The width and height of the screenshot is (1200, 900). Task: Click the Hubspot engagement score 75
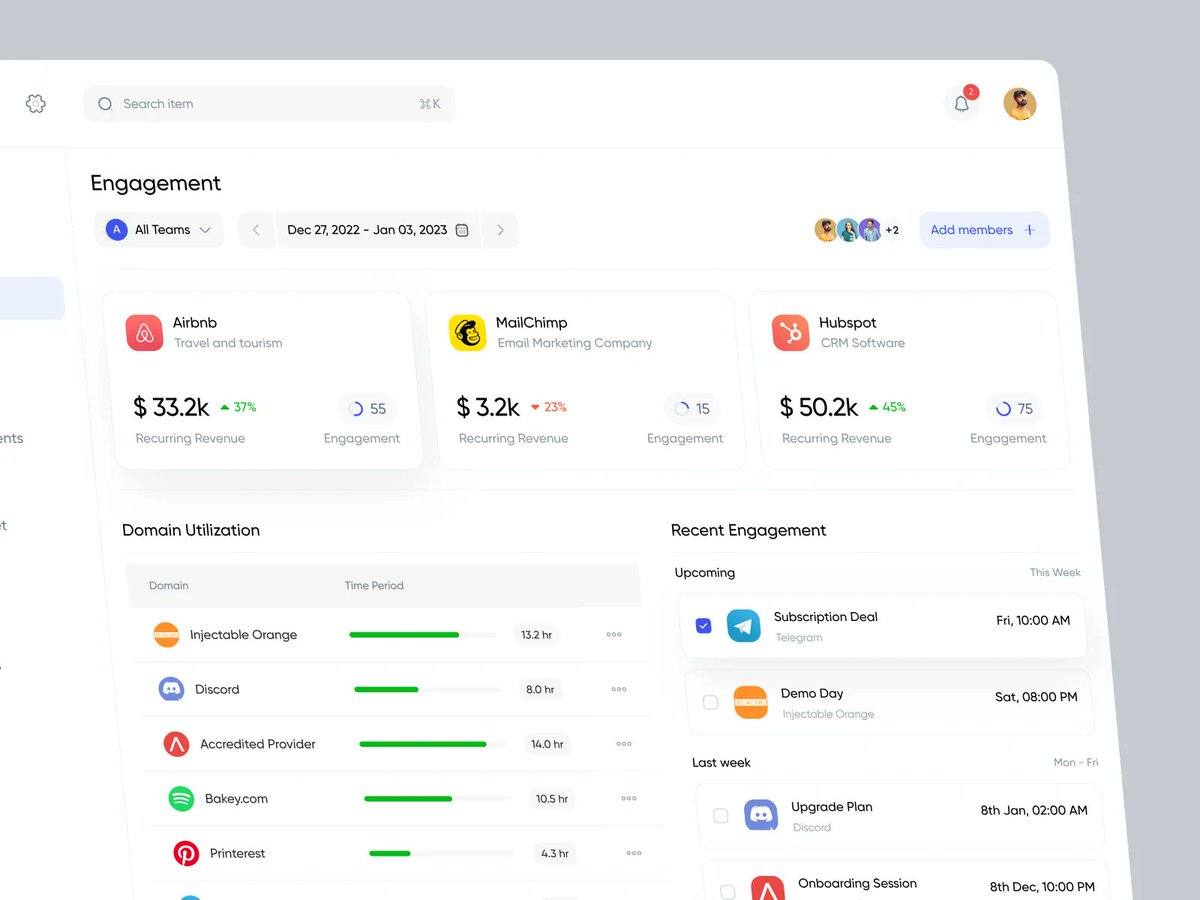pos(1014,408)
